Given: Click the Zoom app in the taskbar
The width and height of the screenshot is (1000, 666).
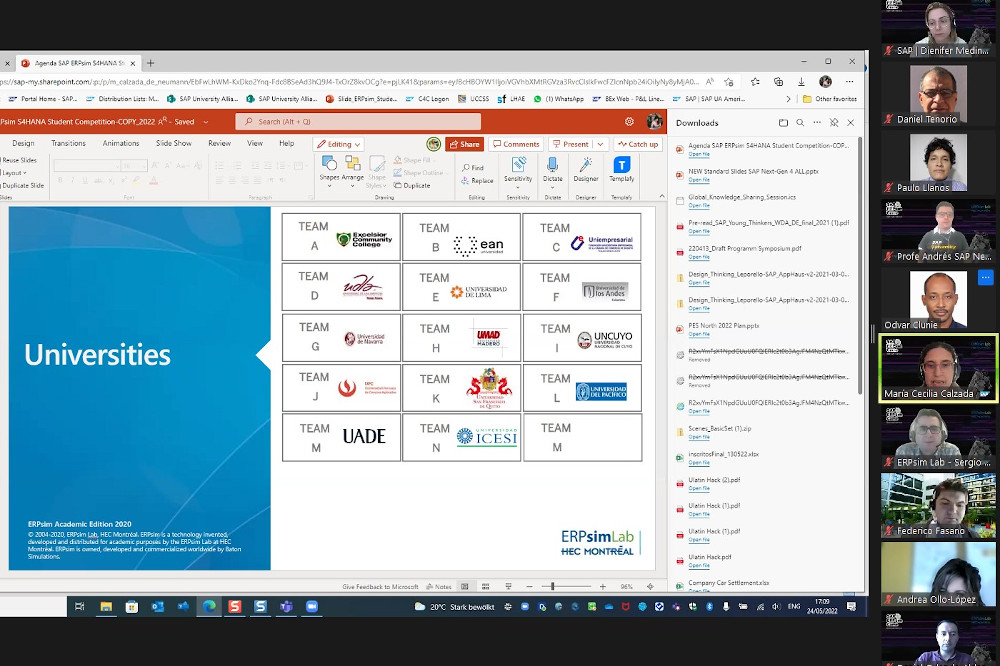Looking at the screenshot, I should (311, 607).
